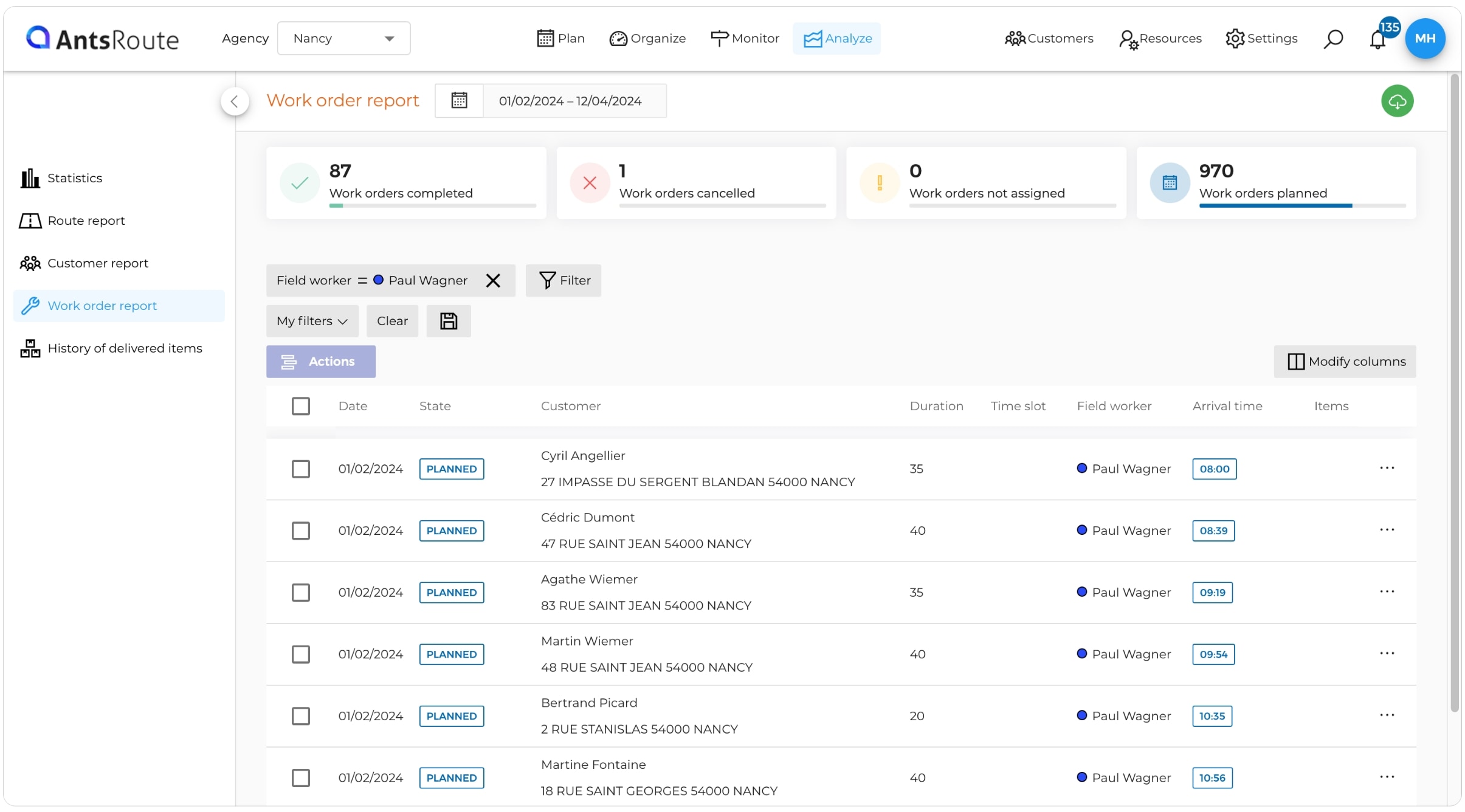Click the Work orders planned progress bar
Viewport: 1465px width, 812px height.
point(1302,205)
